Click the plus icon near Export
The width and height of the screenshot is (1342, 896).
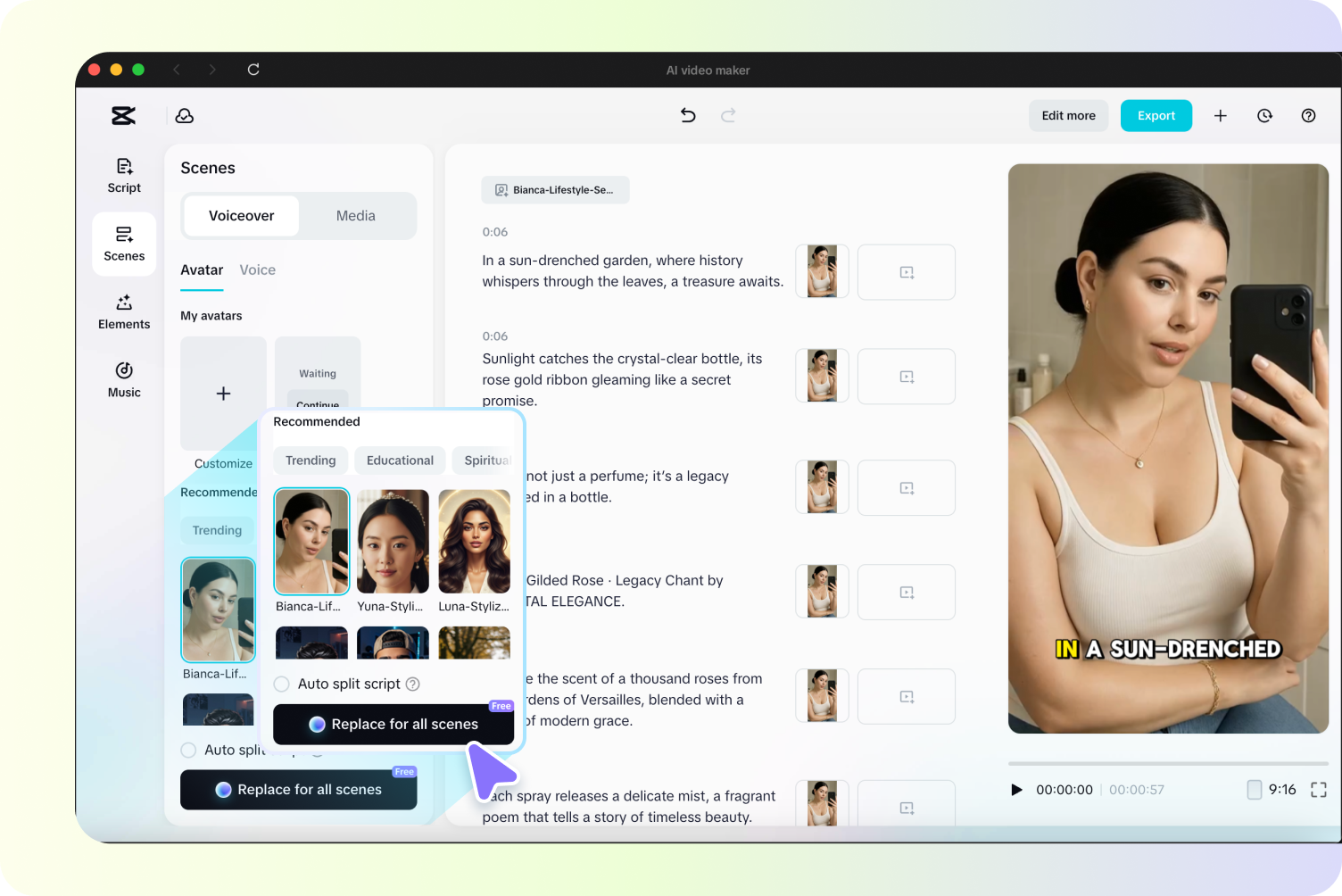1220,115
